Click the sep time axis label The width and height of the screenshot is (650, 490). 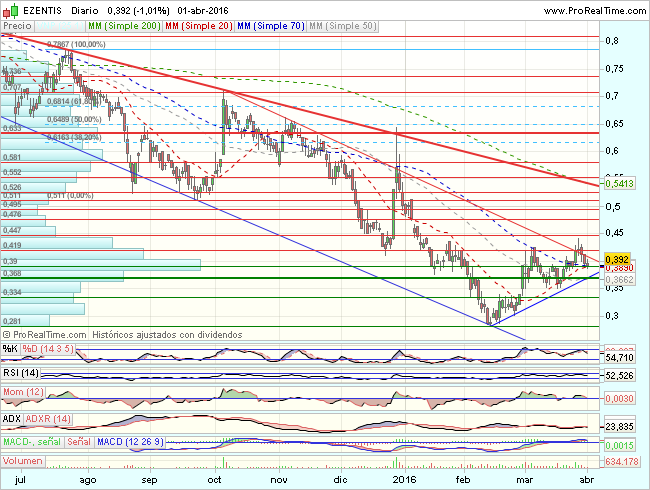149,480
